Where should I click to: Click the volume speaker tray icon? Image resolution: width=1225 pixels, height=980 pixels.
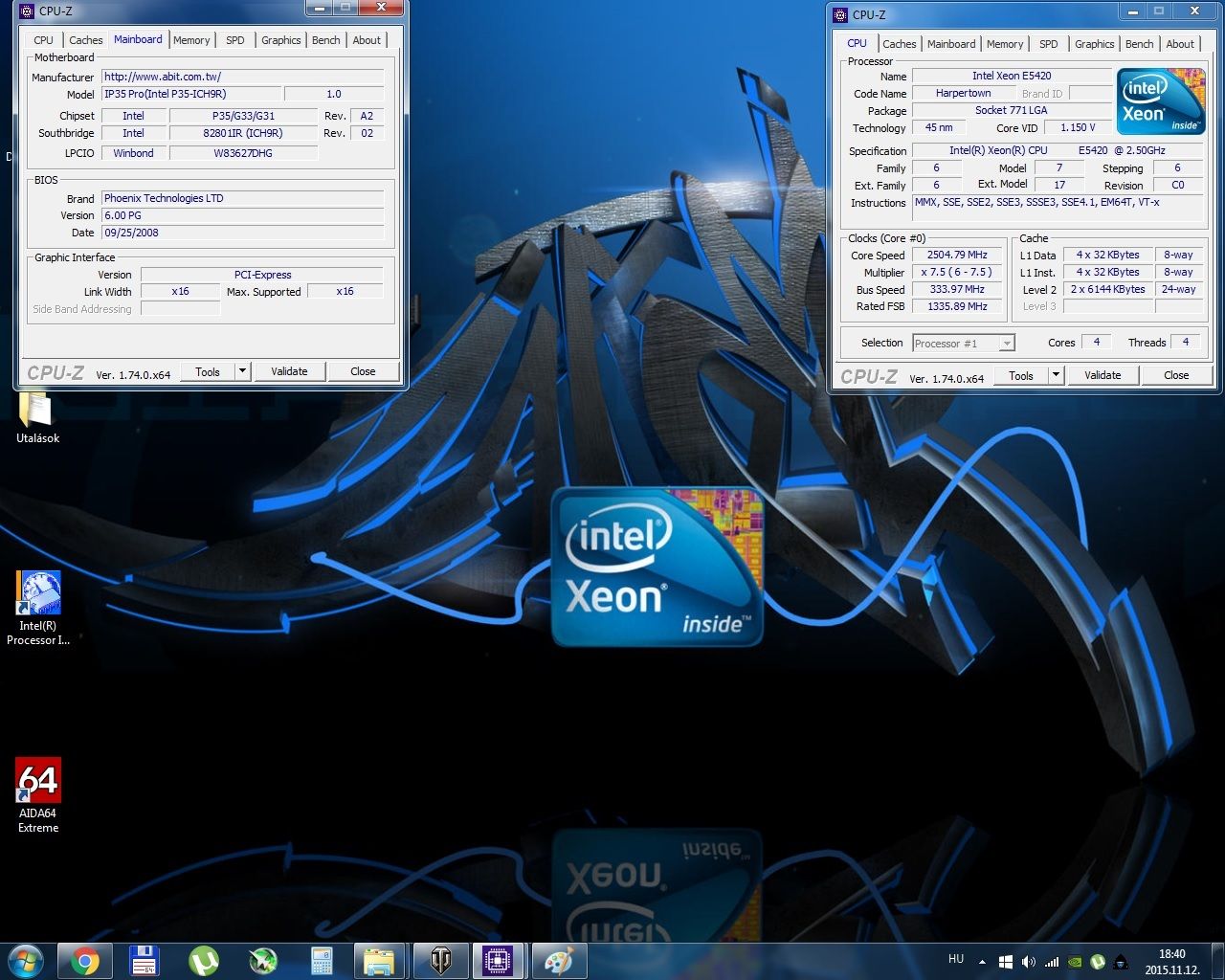coord(1029,962)
